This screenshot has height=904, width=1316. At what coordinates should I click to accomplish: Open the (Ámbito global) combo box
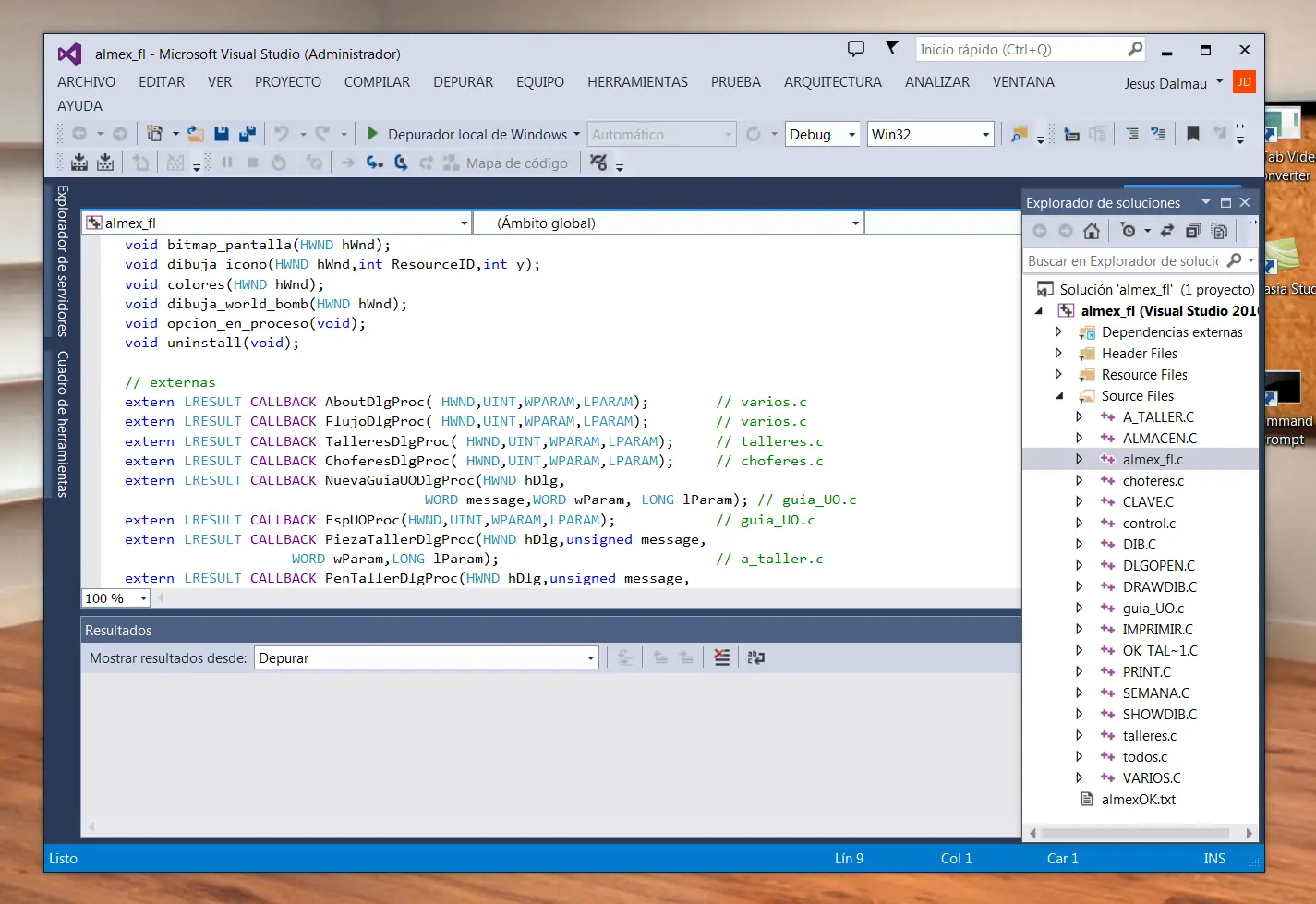[x=669, y=223]
